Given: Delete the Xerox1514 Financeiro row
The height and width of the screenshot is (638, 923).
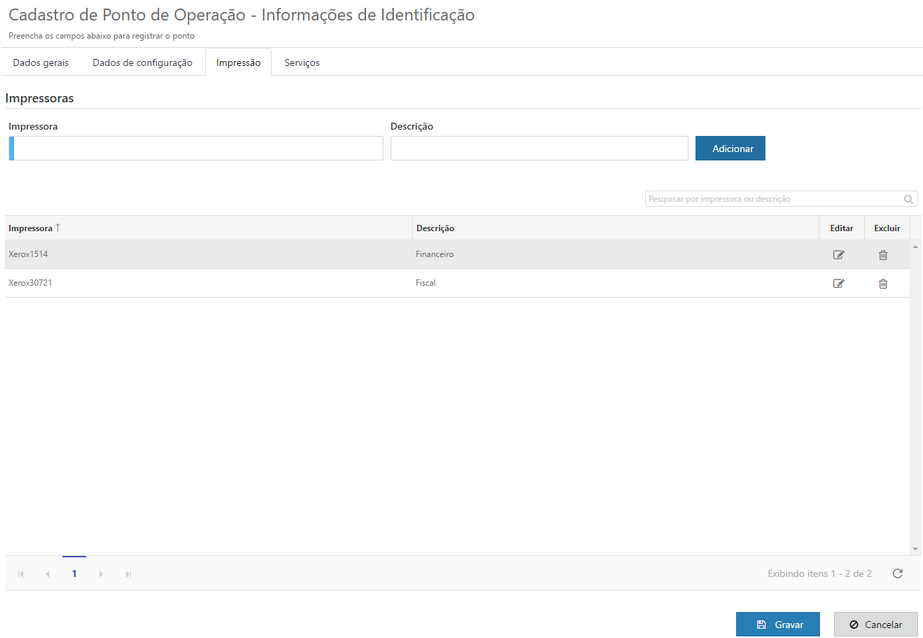Looking at the screenshot, I should [882, 255].
